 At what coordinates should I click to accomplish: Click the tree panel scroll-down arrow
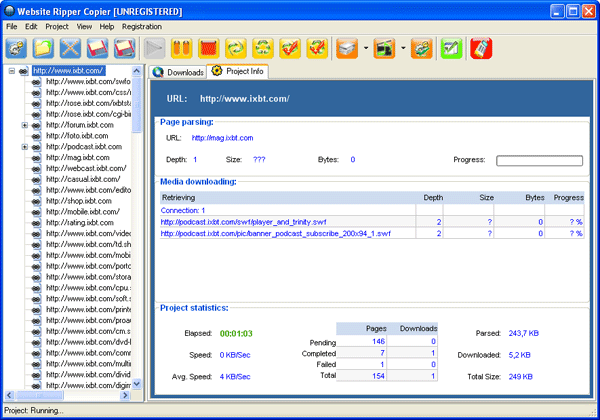pyautogui.click(x=138, y=386)
